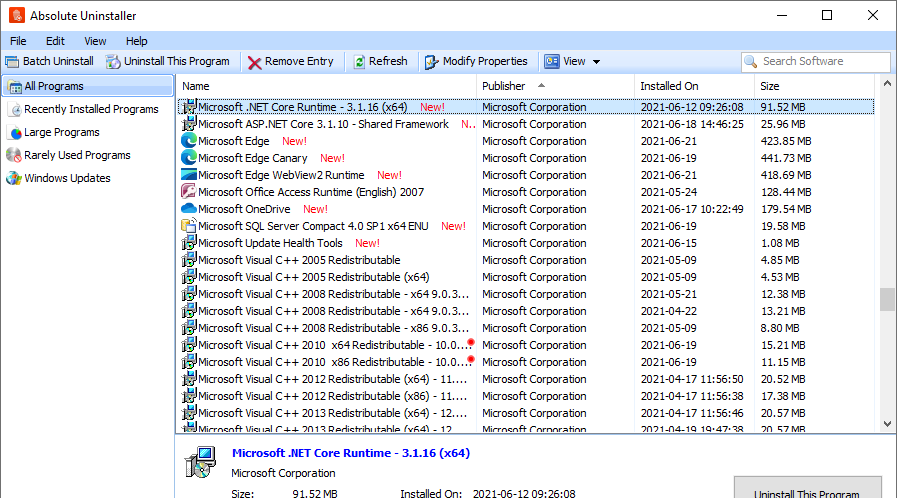Click the View toolbar icon
Viewport: 897px width, 498px height.
(x=552, y=61)
